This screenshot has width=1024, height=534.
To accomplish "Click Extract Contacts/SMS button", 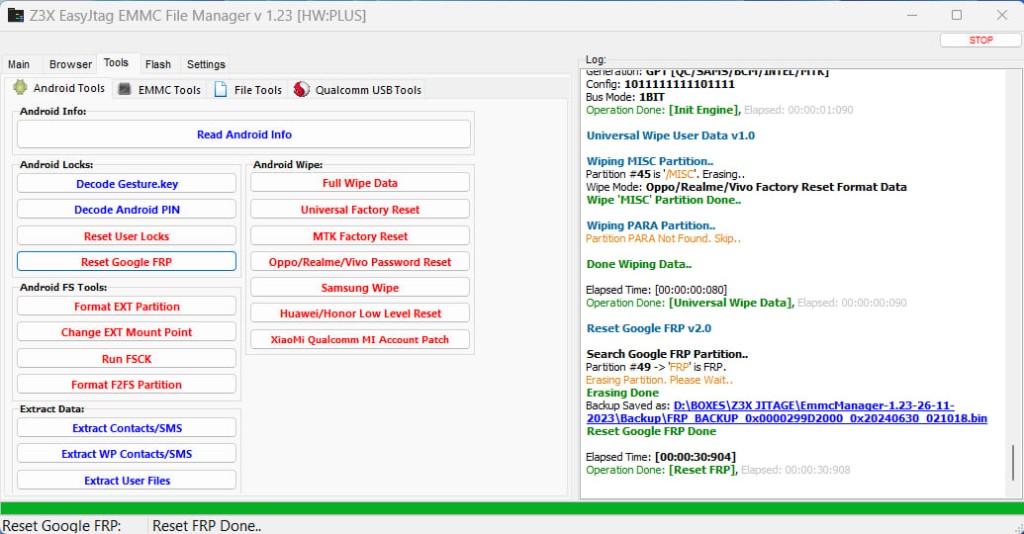I will (x=127, y=428).
